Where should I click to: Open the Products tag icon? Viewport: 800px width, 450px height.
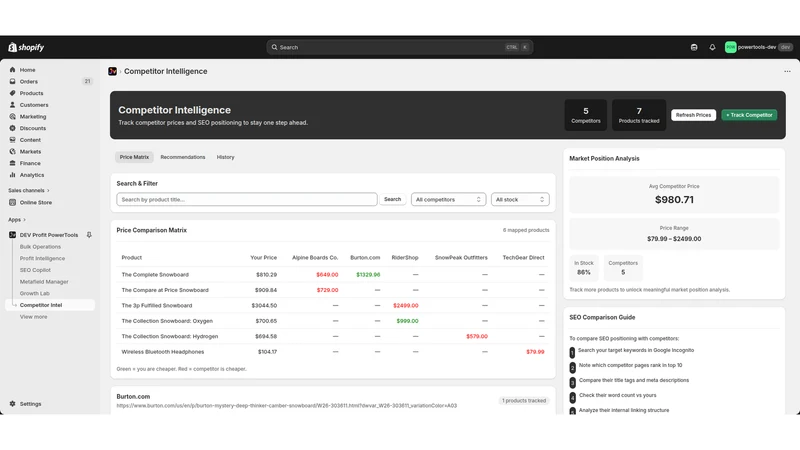tap(13, 93)
